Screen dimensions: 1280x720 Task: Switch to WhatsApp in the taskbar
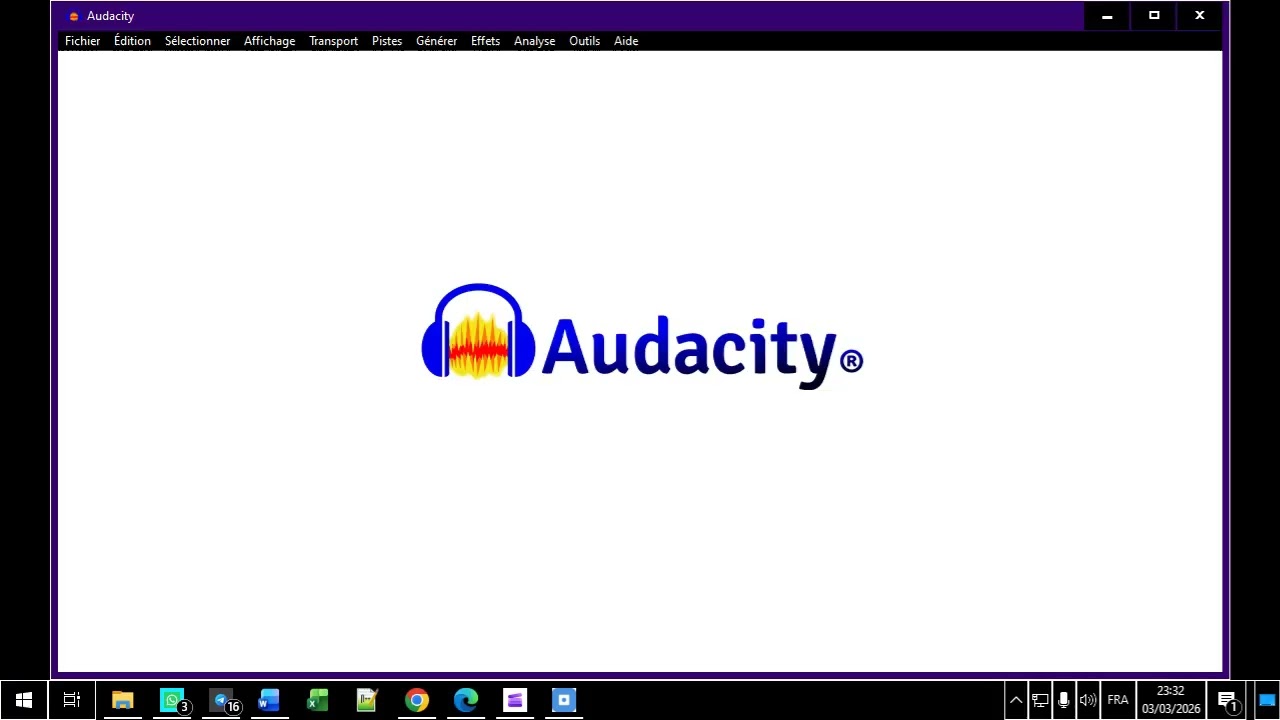click(172, 700)
